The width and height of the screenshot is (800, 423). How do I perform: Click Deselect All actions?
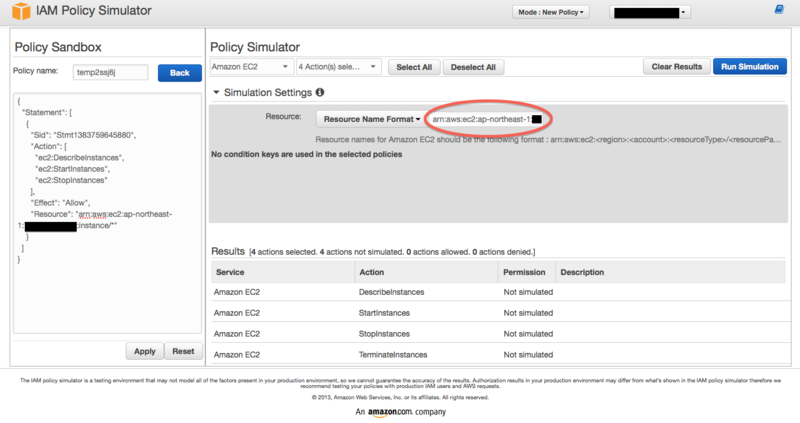click(473, 67)
